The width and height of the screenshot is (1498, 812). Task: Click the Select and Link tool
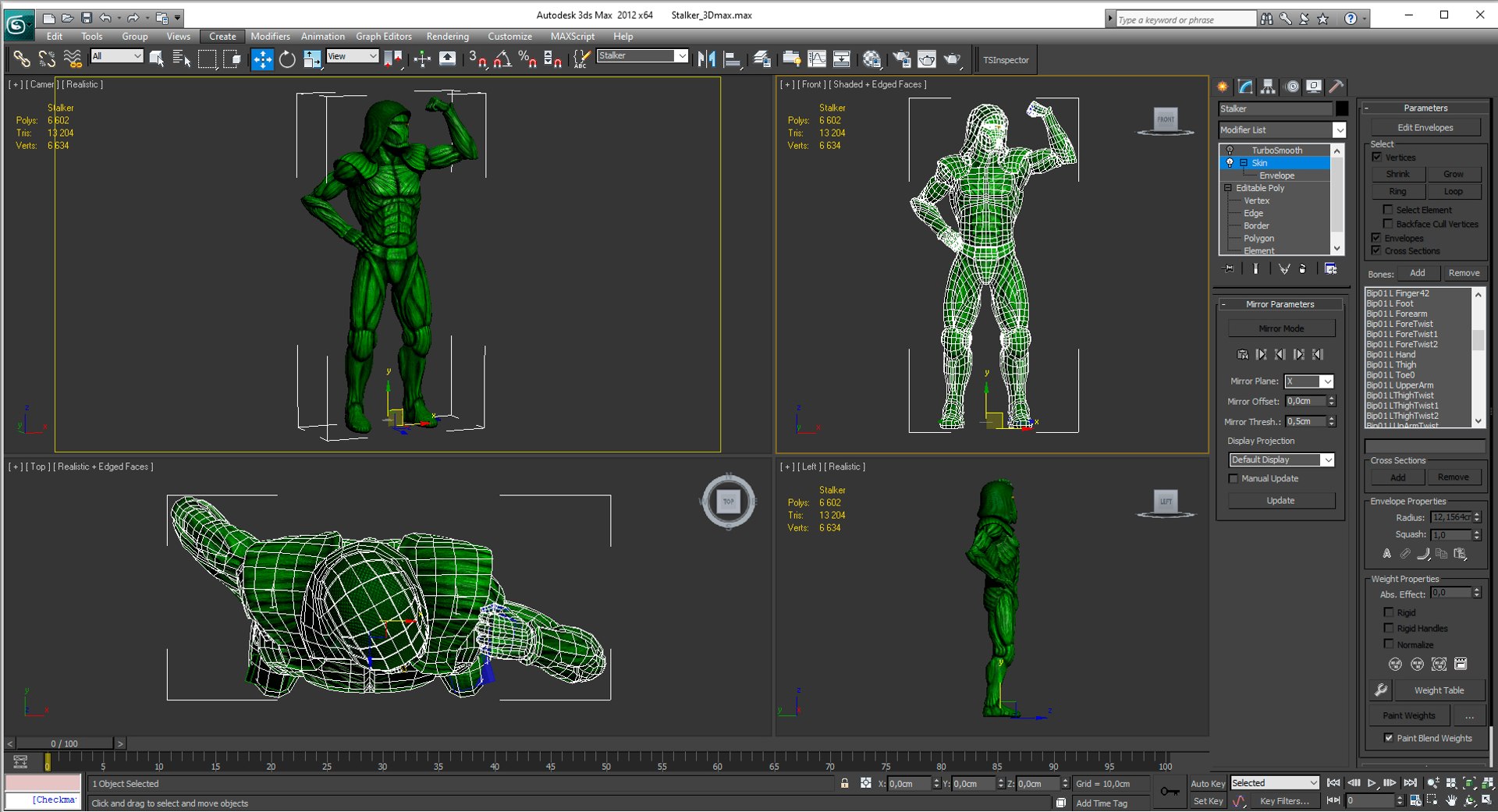[x=22, y=59]
